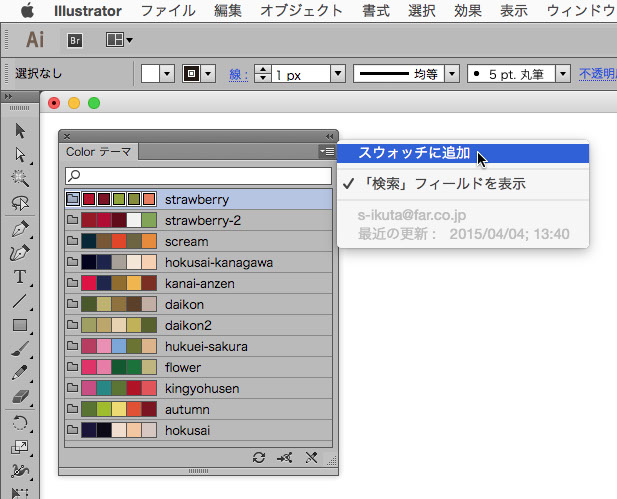The image size is (617, 499).
Task: Open the brush definition dropdown
Action: (563, 74)
